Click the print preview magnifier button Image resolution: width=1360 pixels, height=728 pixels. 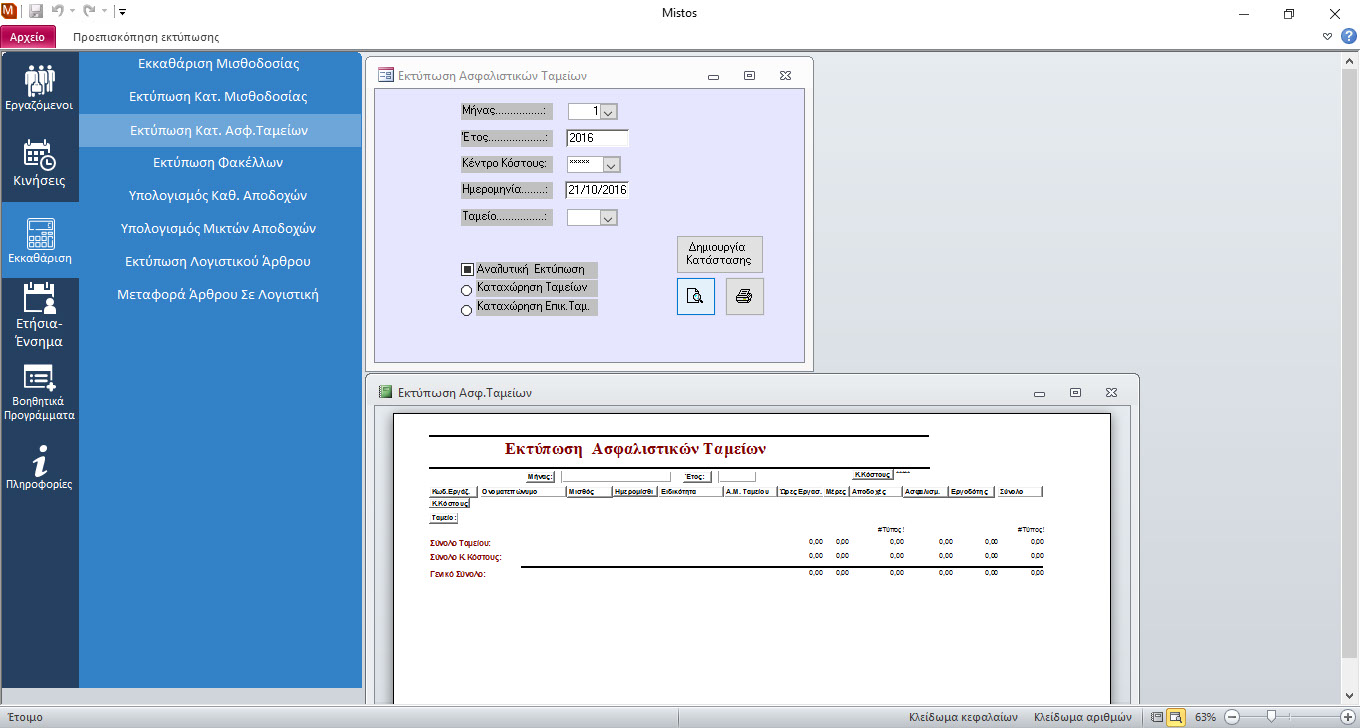pyautogui.click(x=696, y=296)
